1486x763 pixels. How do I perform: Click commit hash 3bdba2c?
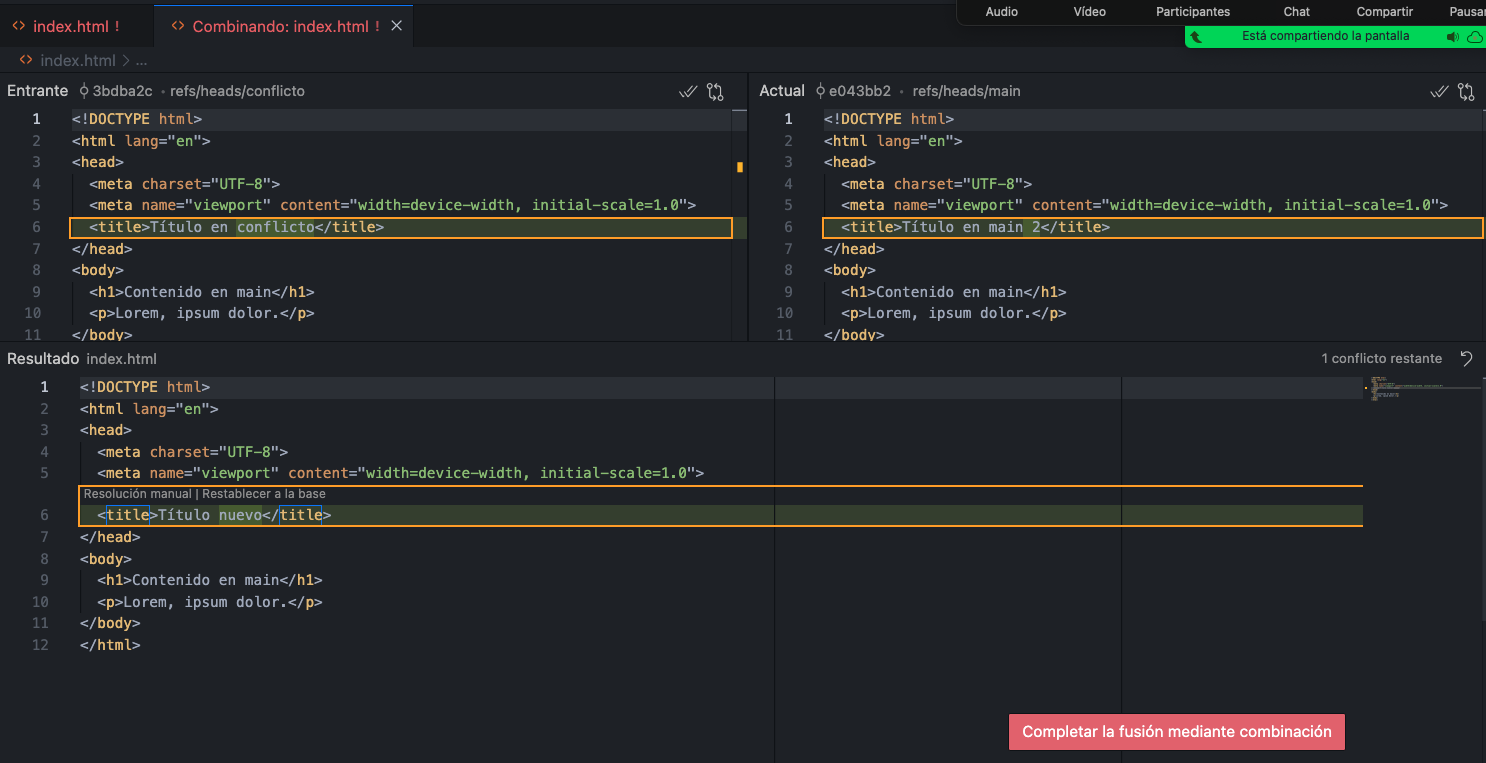point(122,91)
